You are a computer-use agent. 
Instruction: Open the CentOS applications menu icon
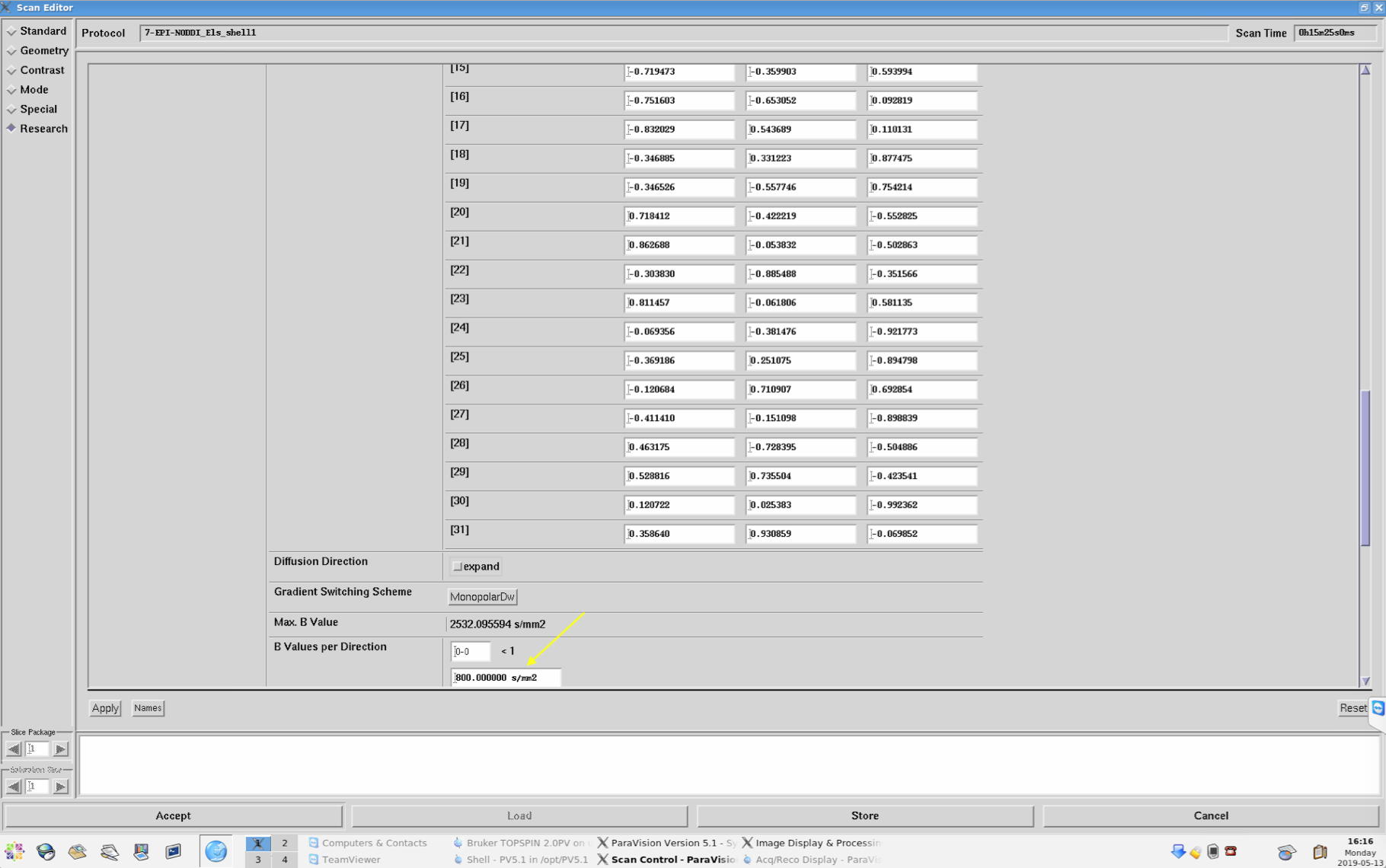[14, 851]
